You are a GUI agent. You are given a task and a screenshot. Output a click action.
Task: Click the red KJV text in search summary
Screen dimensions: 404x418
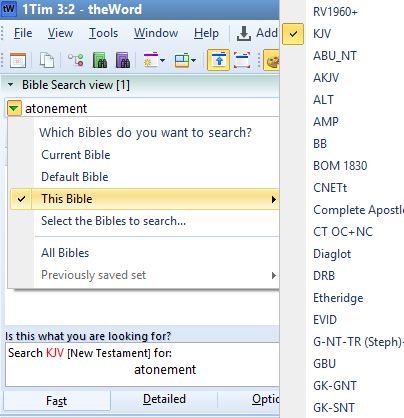point(55,353)
